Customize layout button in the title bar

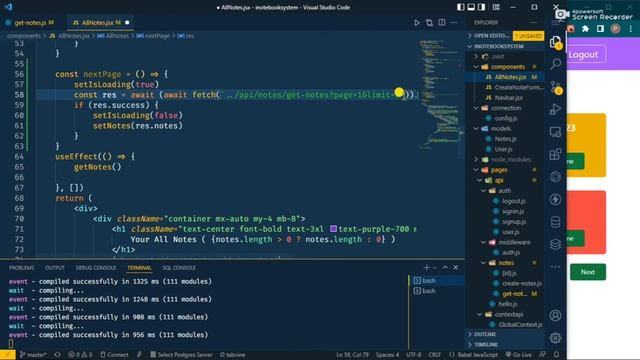coord(496,7)
